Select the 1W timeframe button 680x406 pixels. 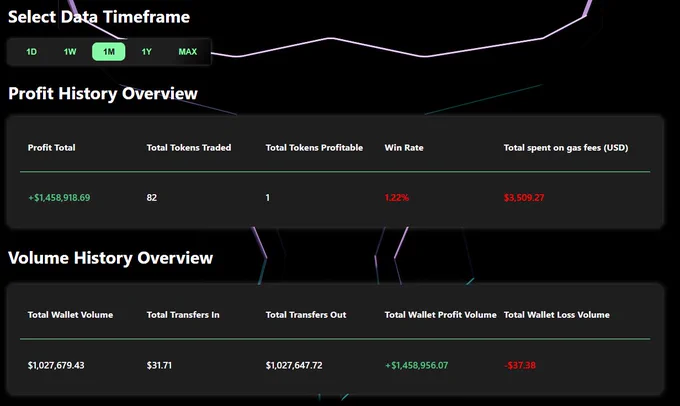(70, 52)
